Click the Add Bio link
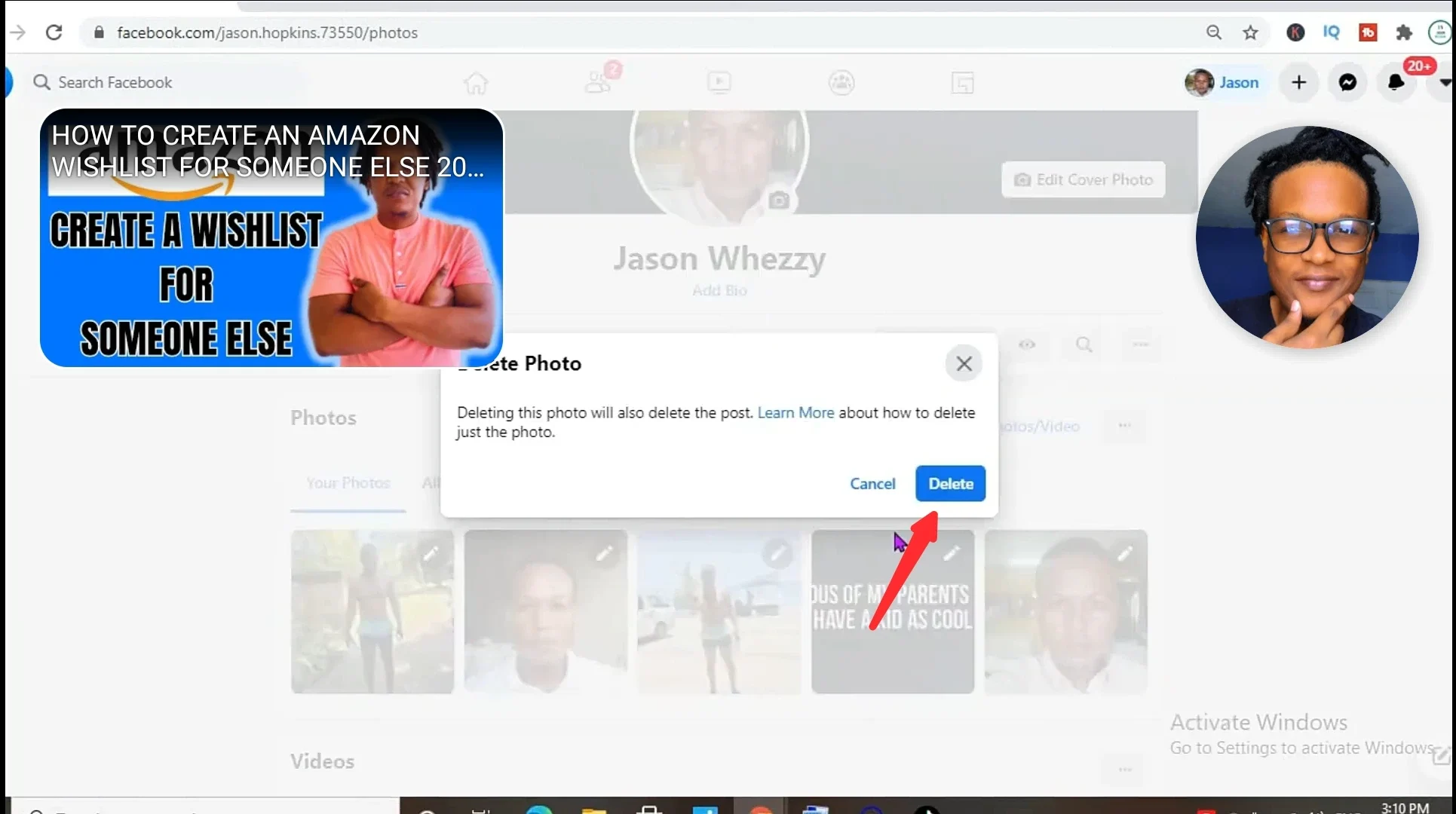This screenshot has width=1456, height=814. (719, 290)
